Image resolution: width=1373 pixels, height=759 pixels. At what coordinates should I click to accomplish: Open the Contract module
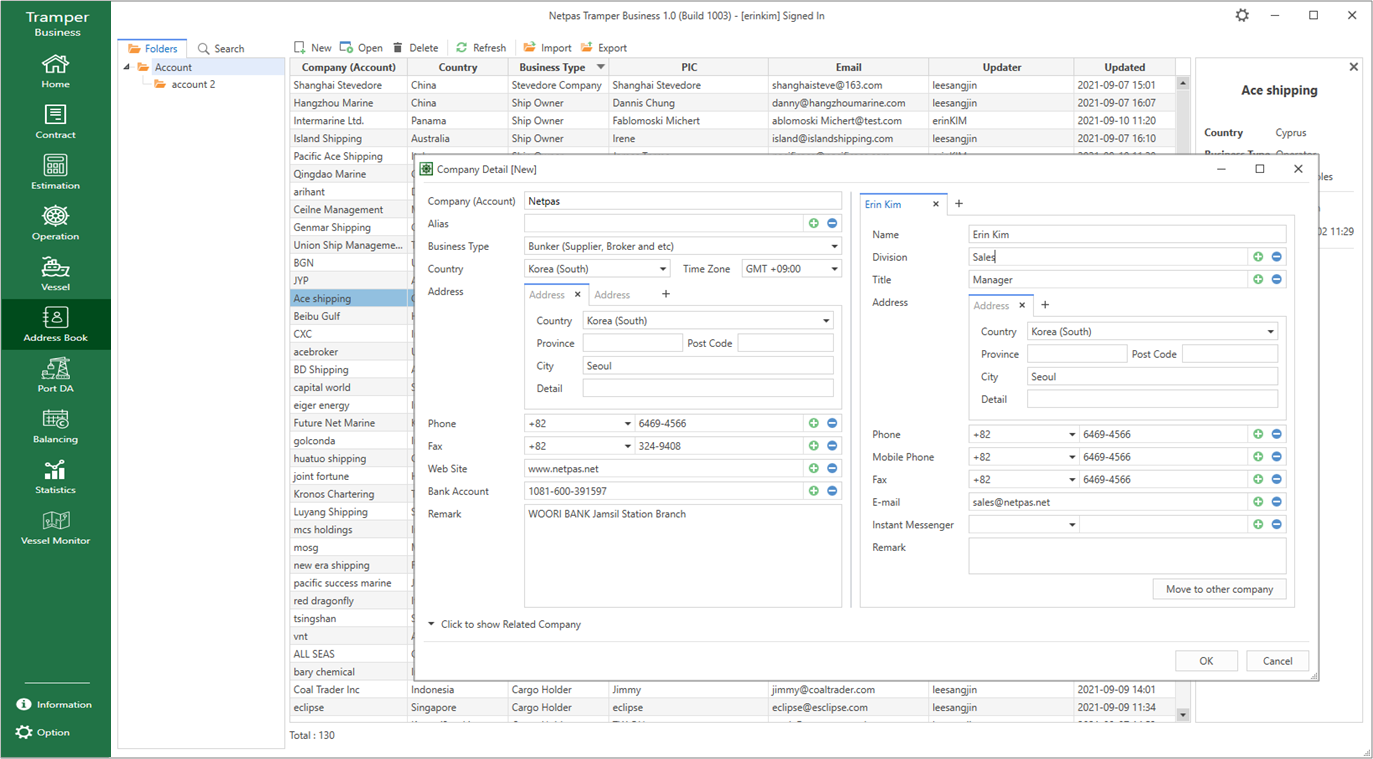[x=55, y=122]
